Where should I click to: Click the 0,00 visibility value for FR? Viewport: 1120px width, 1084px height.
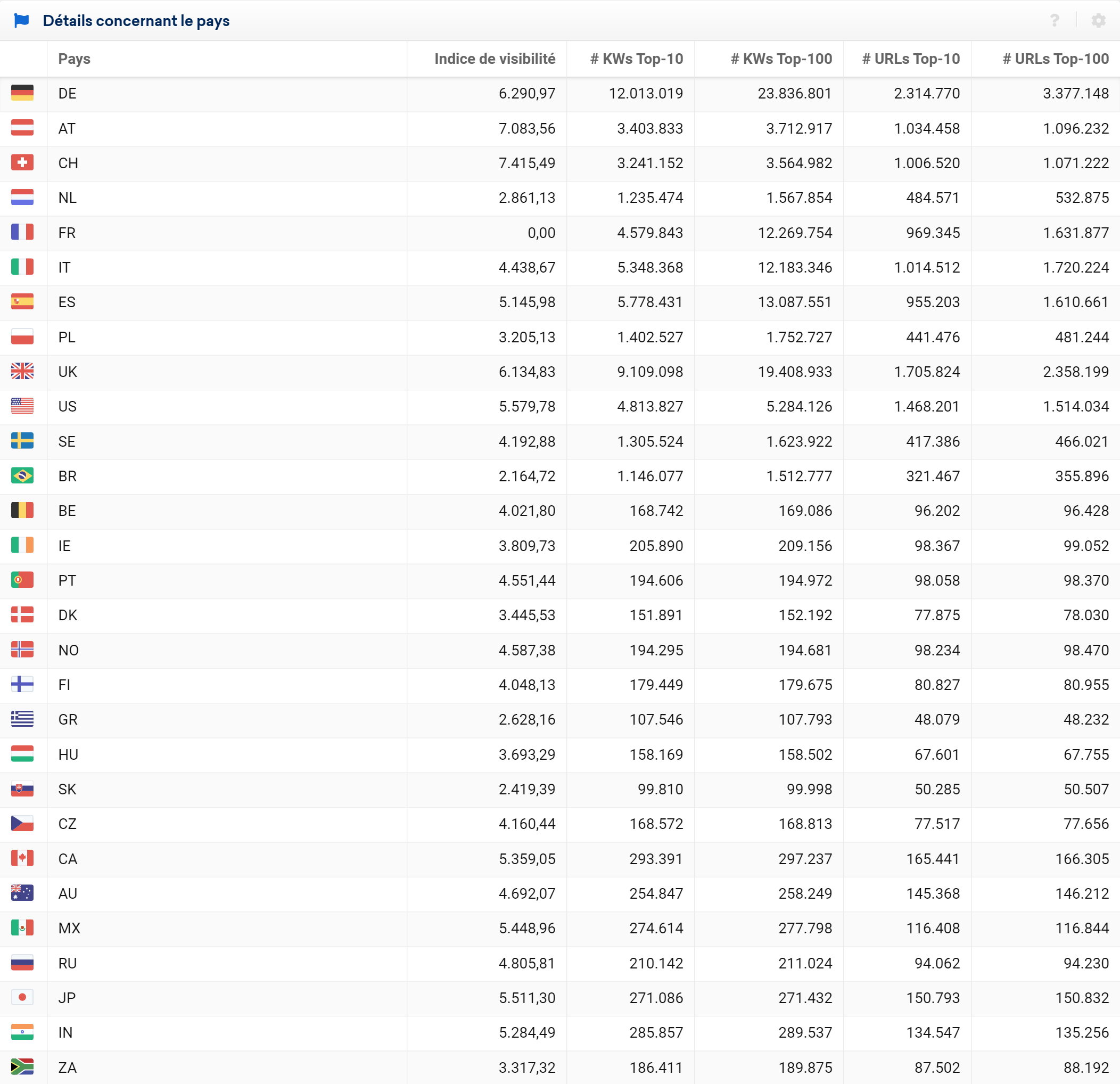pyautogui.click(x=541, y=233)
